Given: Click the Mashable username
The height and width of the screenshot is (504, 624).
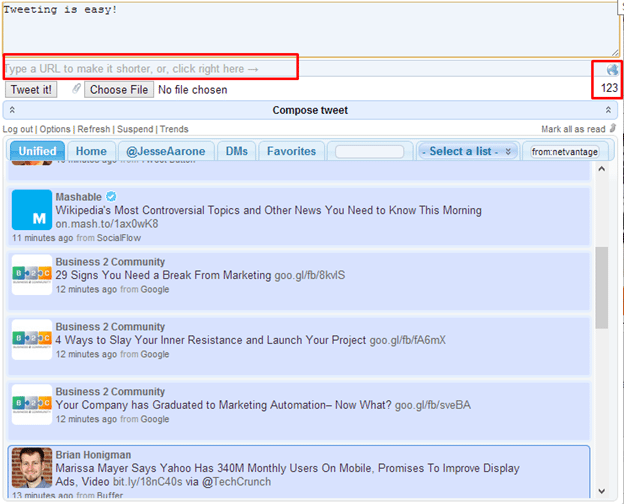Looking at the screenshot, I should [x=78, y=197].
